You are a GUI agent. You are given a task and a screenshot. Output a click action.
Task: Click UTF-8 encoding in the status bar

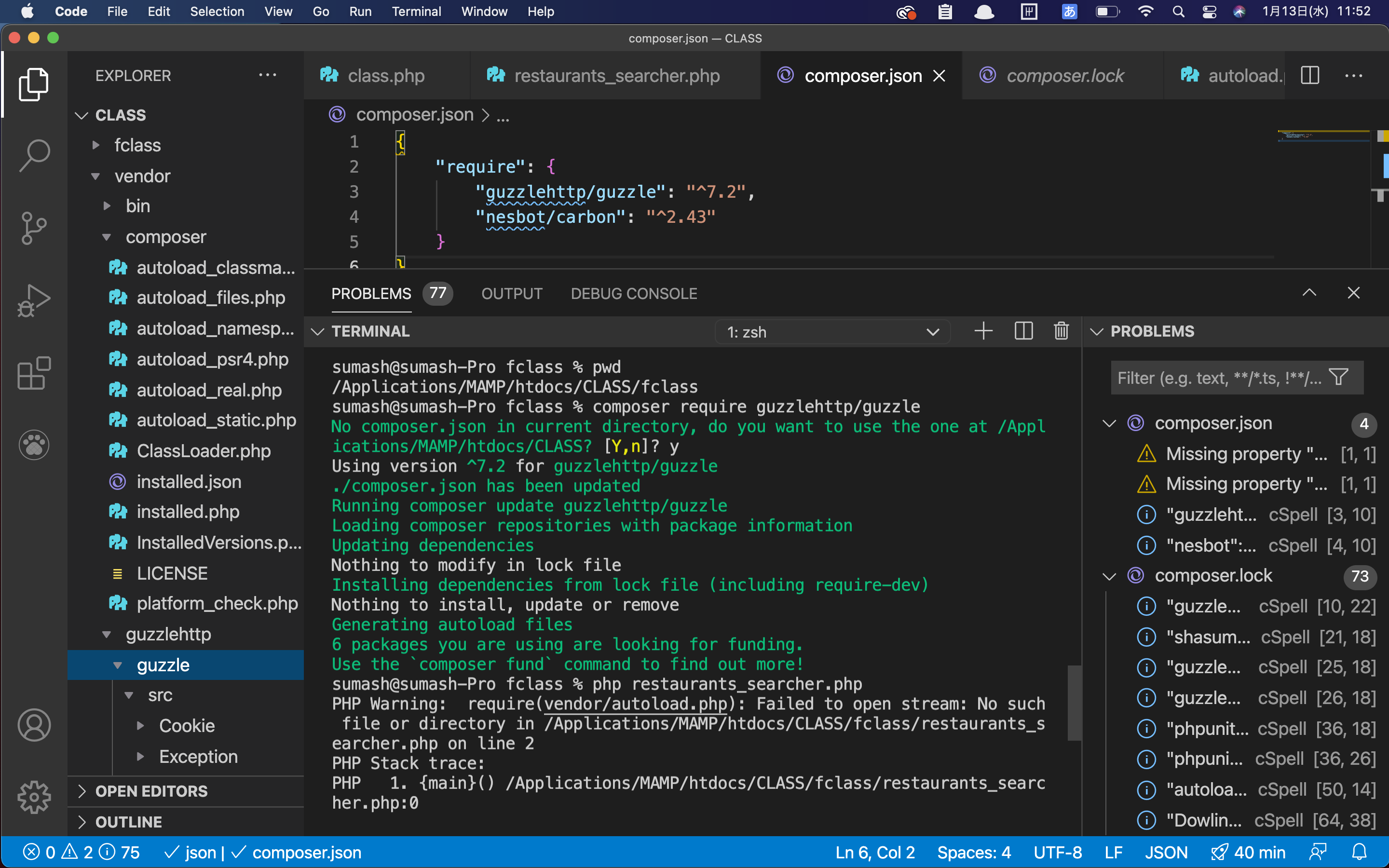pyautogui.click(x=1058, y=852)
